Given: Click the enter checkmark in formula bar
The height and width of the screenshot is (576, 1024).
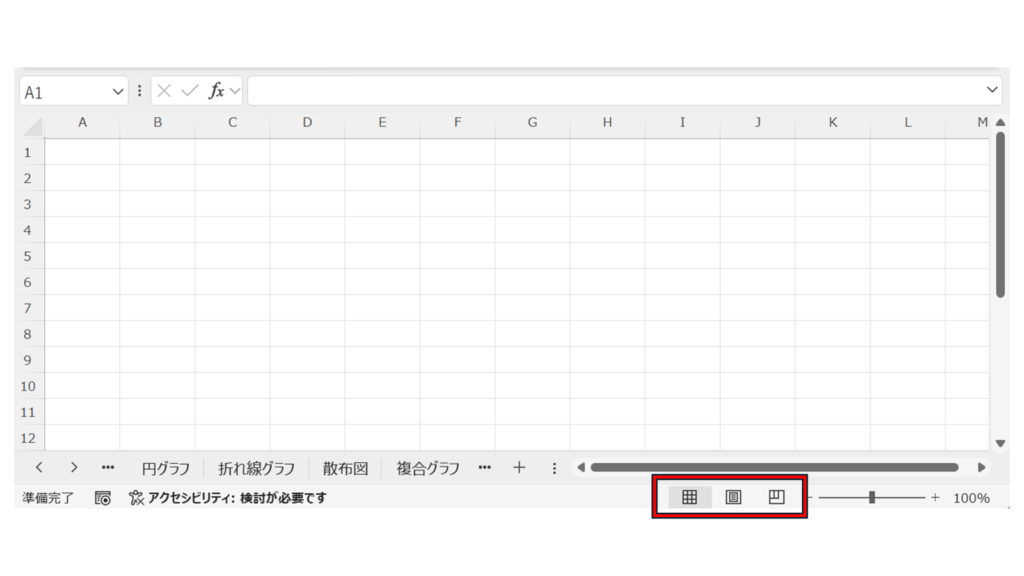Looking at the screenshot, I should [190, 91].
